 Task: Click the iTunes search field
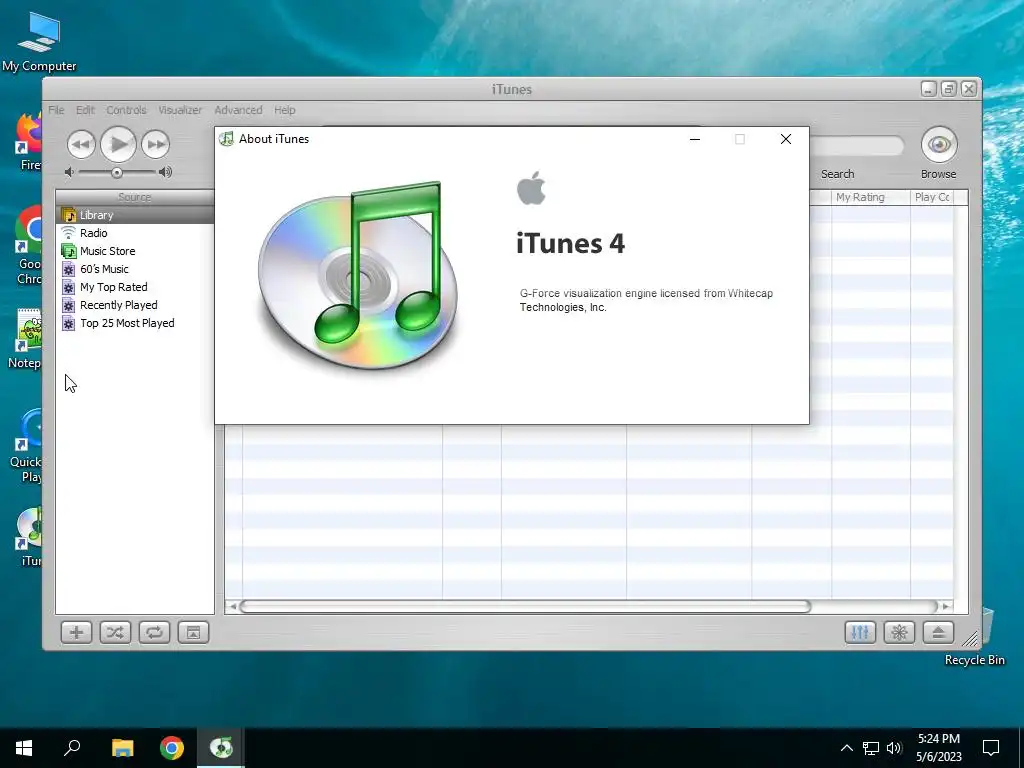856,146
